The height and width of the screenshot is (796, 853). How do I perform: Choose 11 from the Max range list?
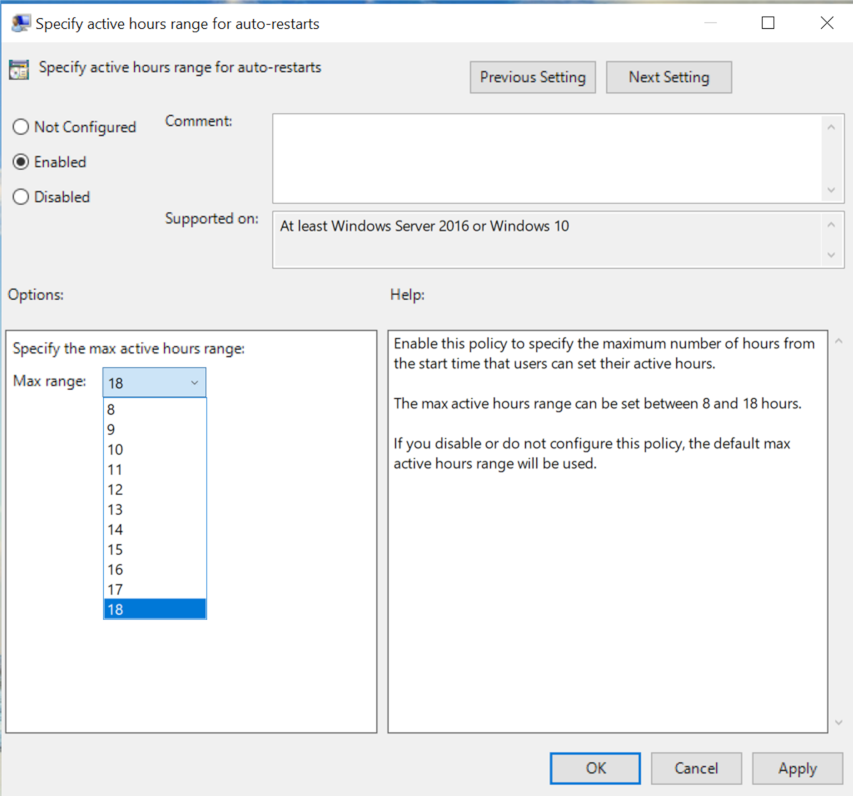tap(154, 470)
